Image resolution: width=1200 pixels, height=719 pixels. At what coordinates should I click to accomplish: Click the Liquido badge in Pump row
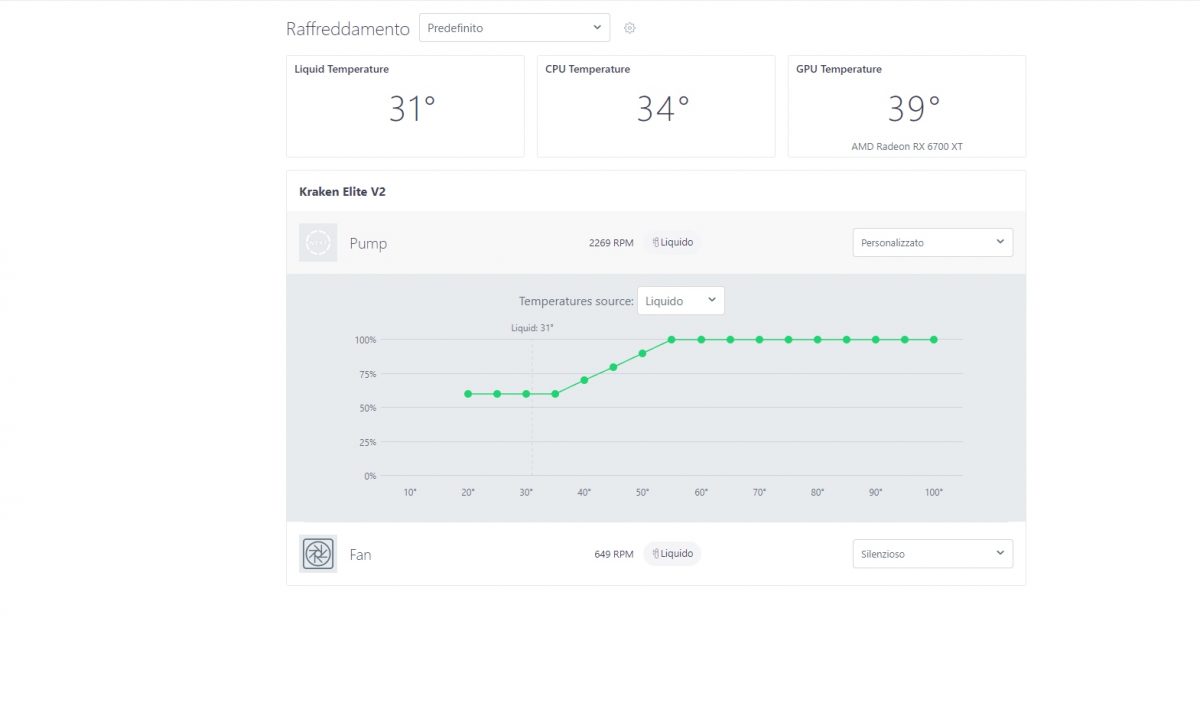click(672, 242)
